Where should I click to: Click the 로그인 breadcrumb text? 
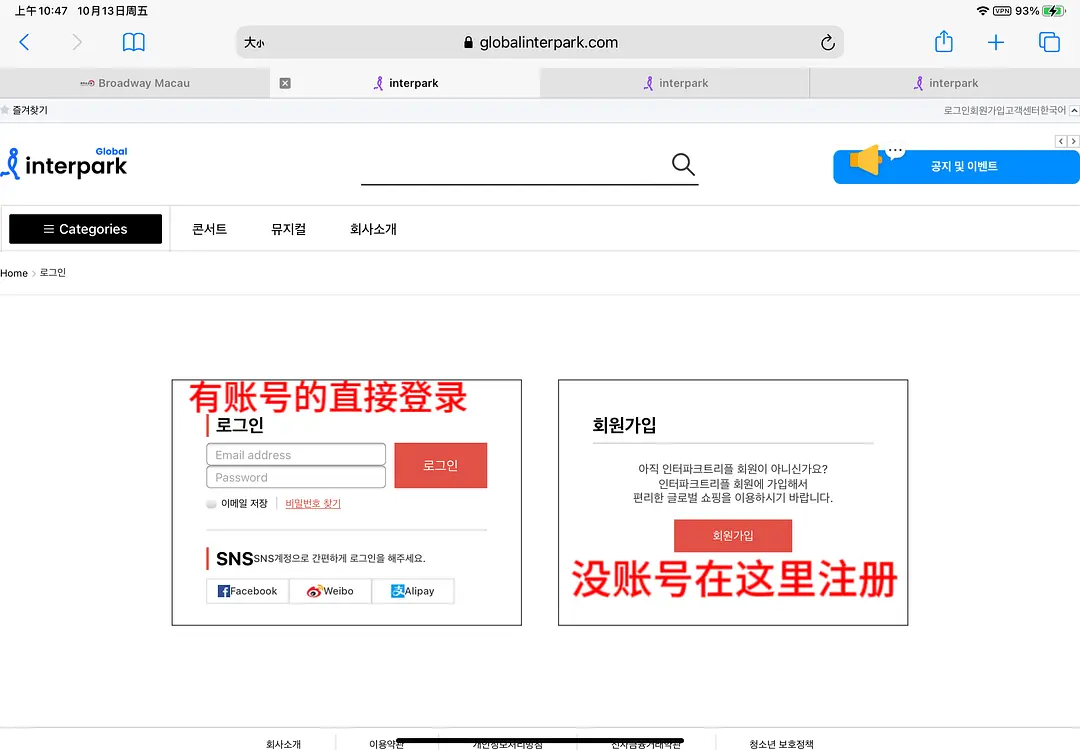(53, 273)
